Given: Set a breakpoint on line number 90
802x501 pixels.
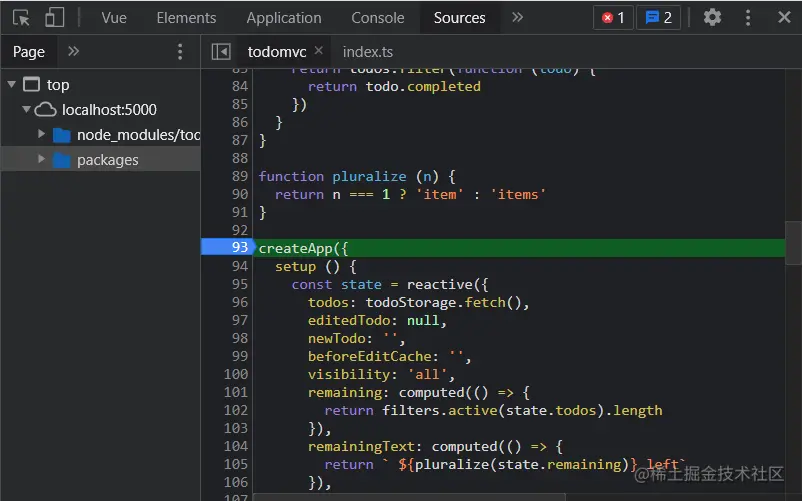Looking at the screenshot, I should click(239, 194).
